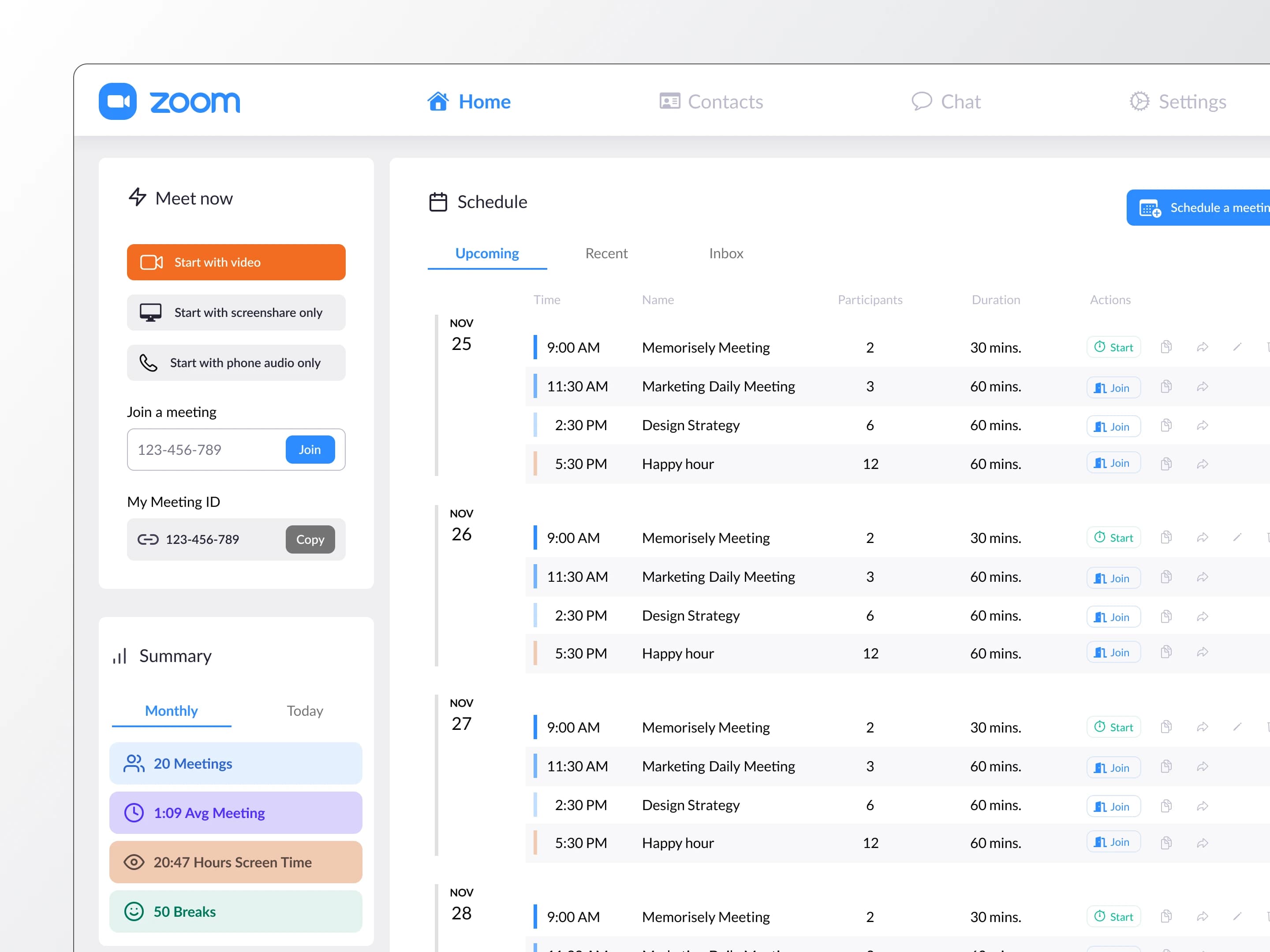Edit the Nov 25 Memorisely Meeting with pencil icon

coord(1237,347)
